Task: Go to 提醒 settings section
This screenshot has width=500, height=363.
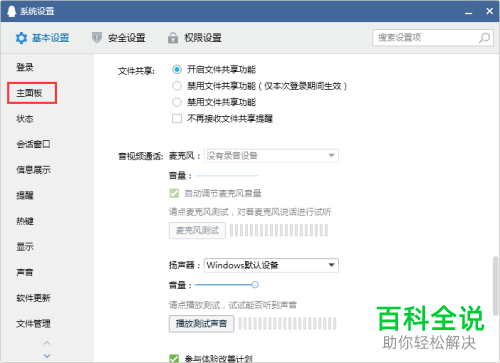Action: [x=25, y=195]
